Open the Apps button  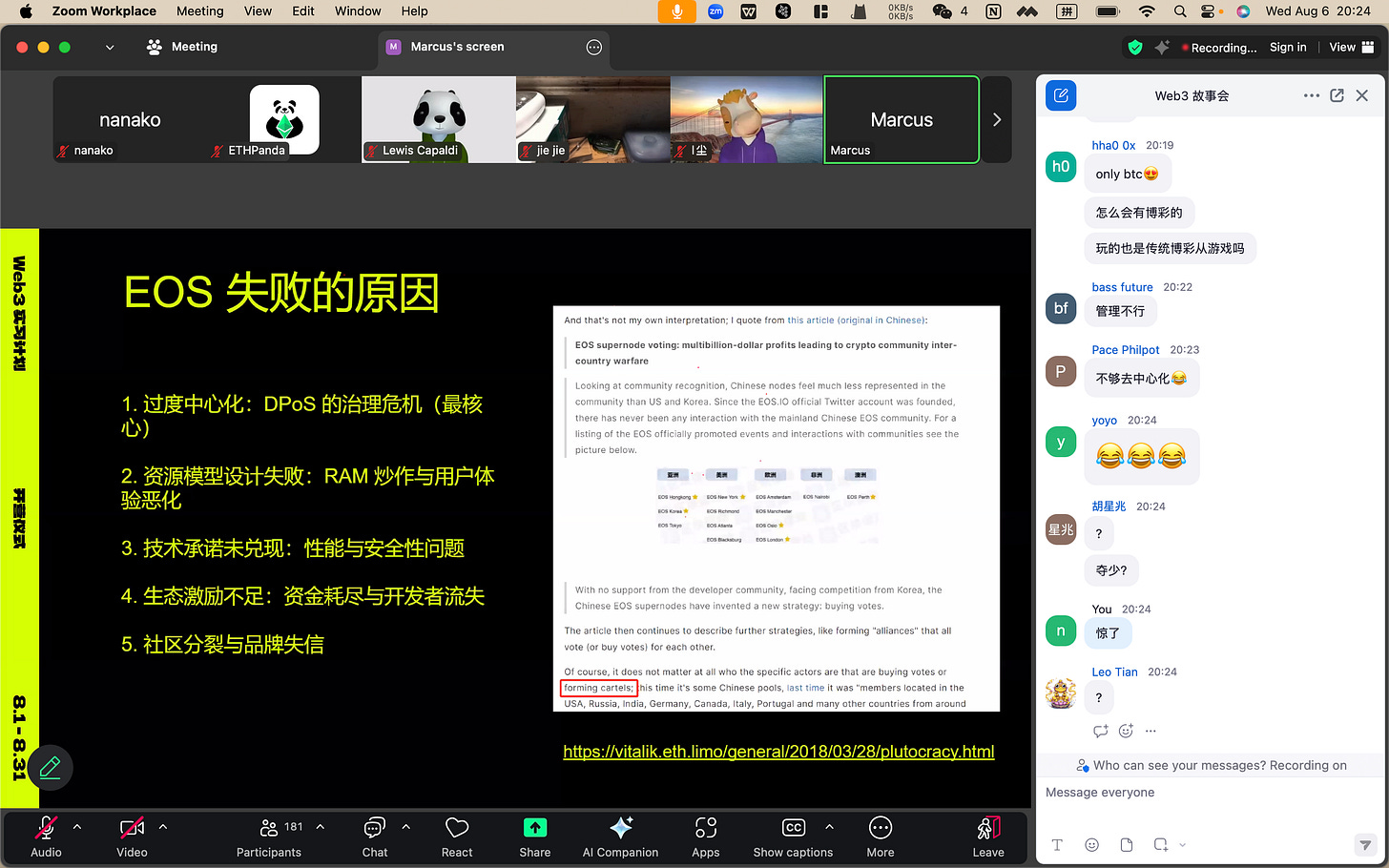pyautogui.click(x=706, y=837)
